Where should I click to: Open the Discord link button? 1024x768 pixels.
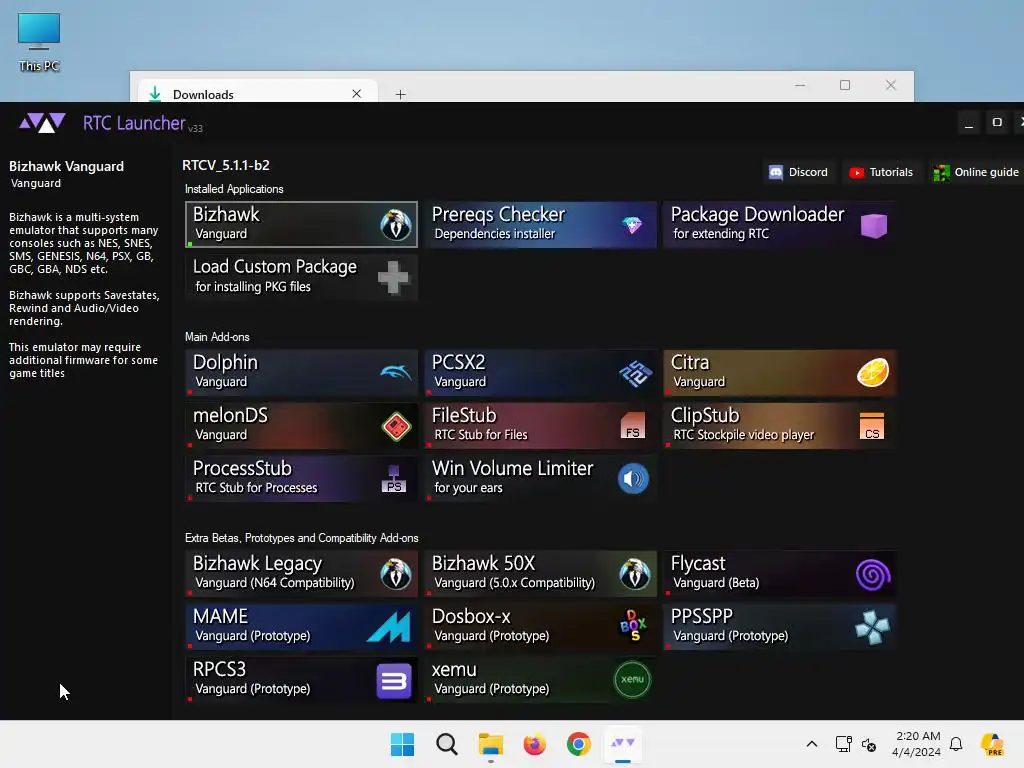point(798,172)
